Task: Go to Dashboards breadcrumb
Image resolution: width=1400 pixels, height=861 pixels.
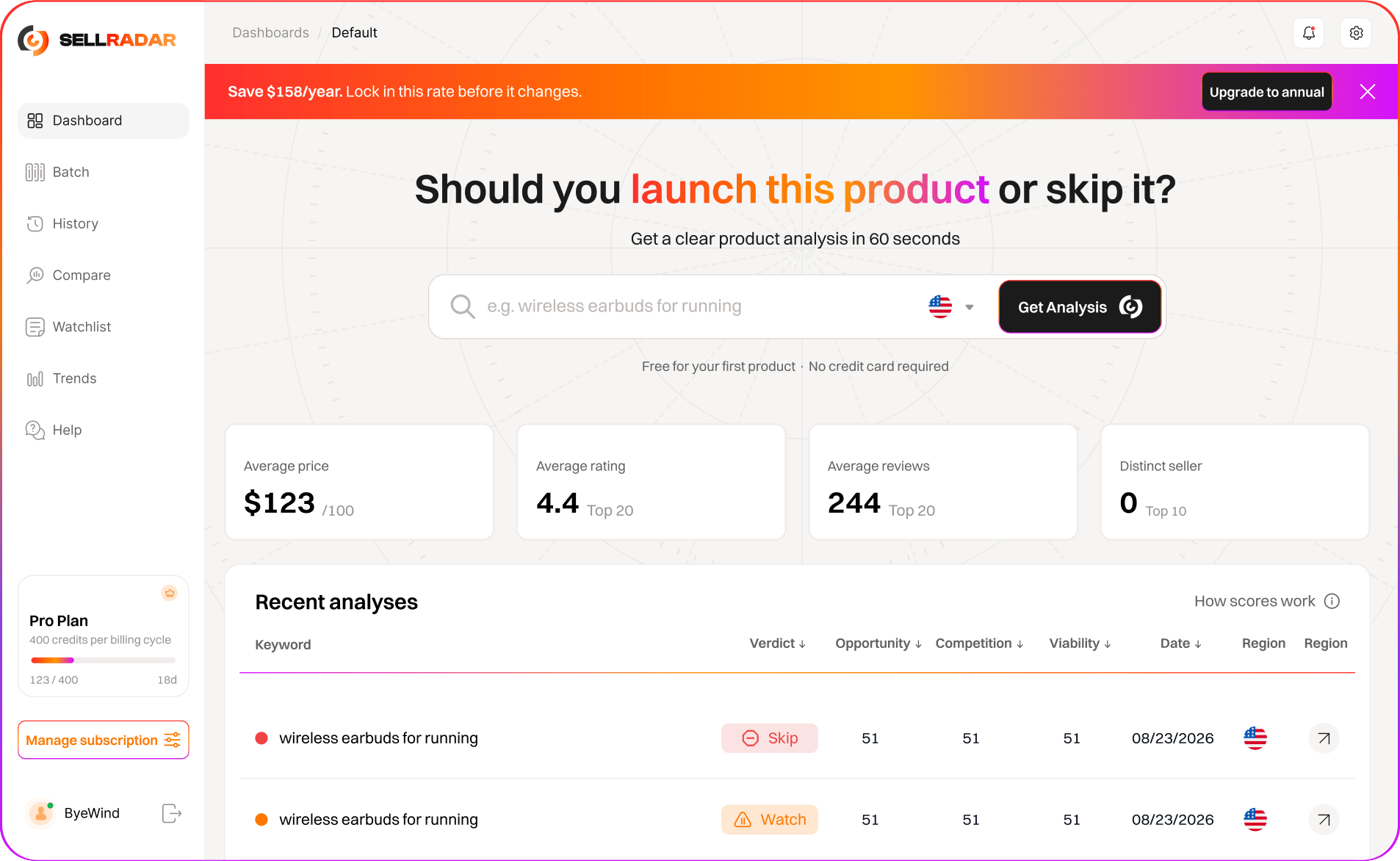Action: tap(270, 32)
